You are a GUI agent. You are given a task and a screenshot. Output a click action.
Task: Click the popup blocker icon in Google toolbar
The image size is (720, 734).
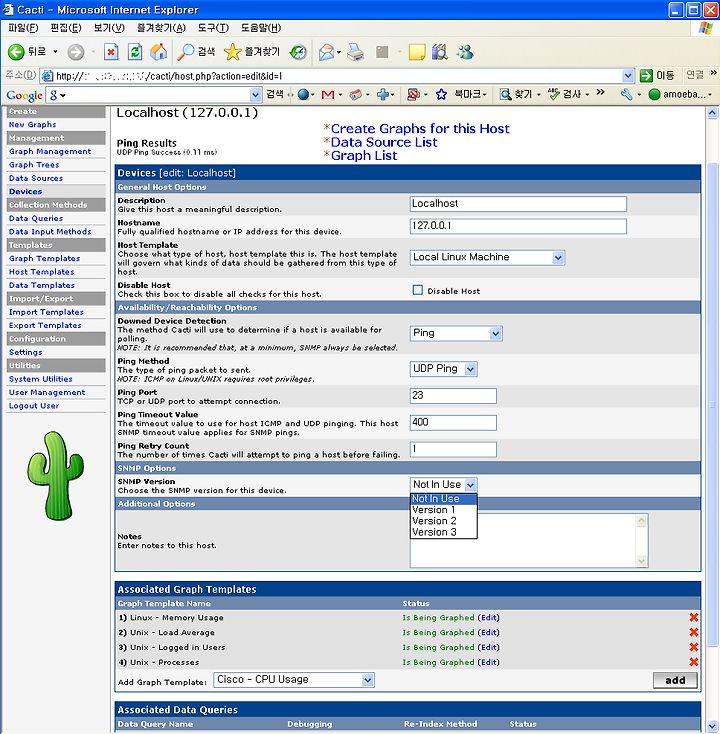(x=413, y=95)
